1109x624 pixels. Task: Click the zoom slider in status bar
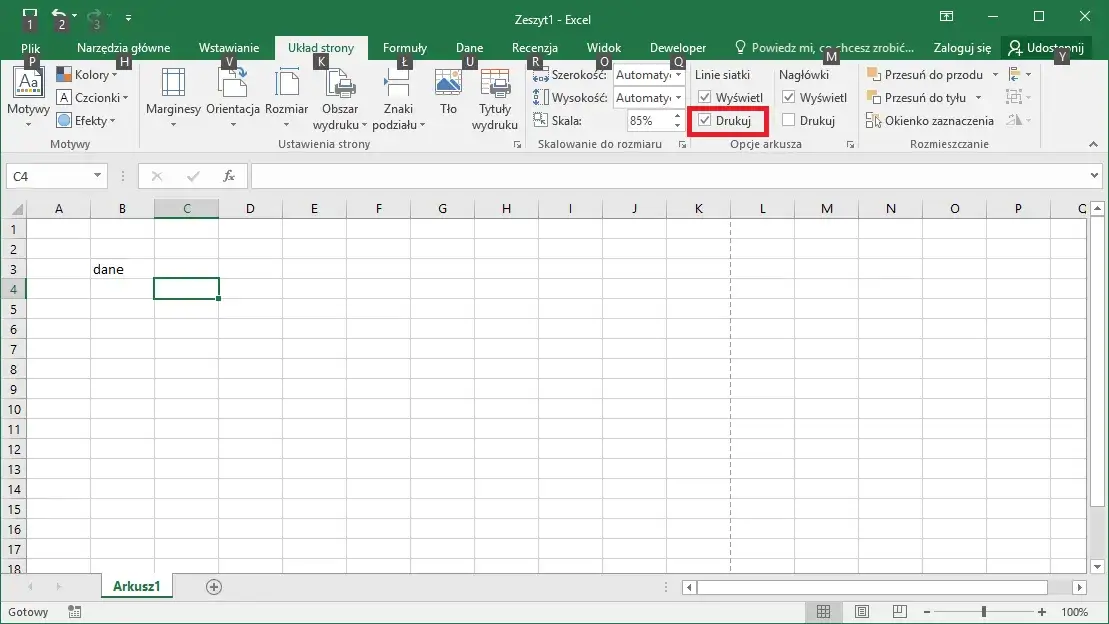(984, 611)
